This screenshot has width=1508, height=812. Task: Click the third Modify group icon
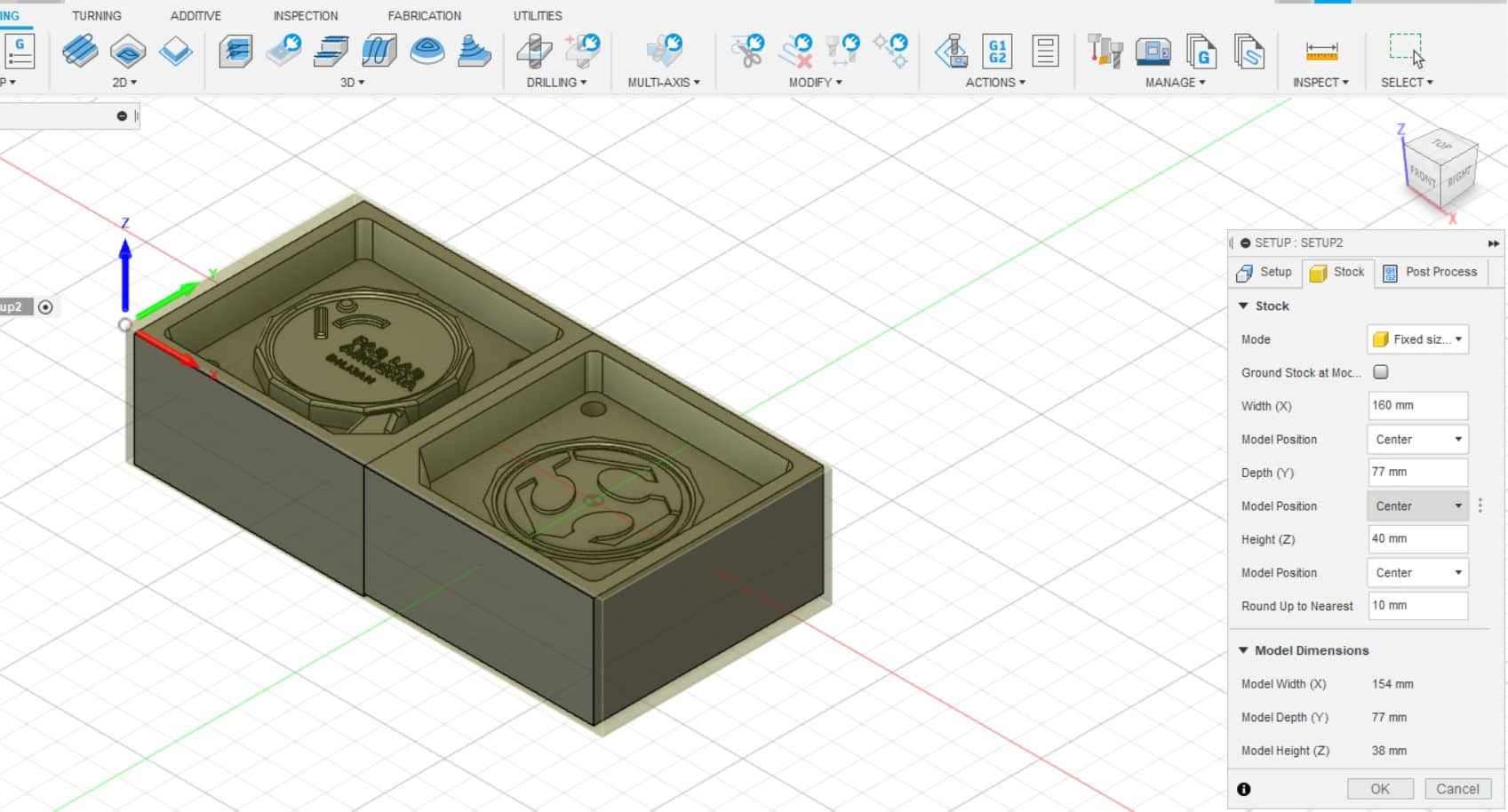click(842, 51)
